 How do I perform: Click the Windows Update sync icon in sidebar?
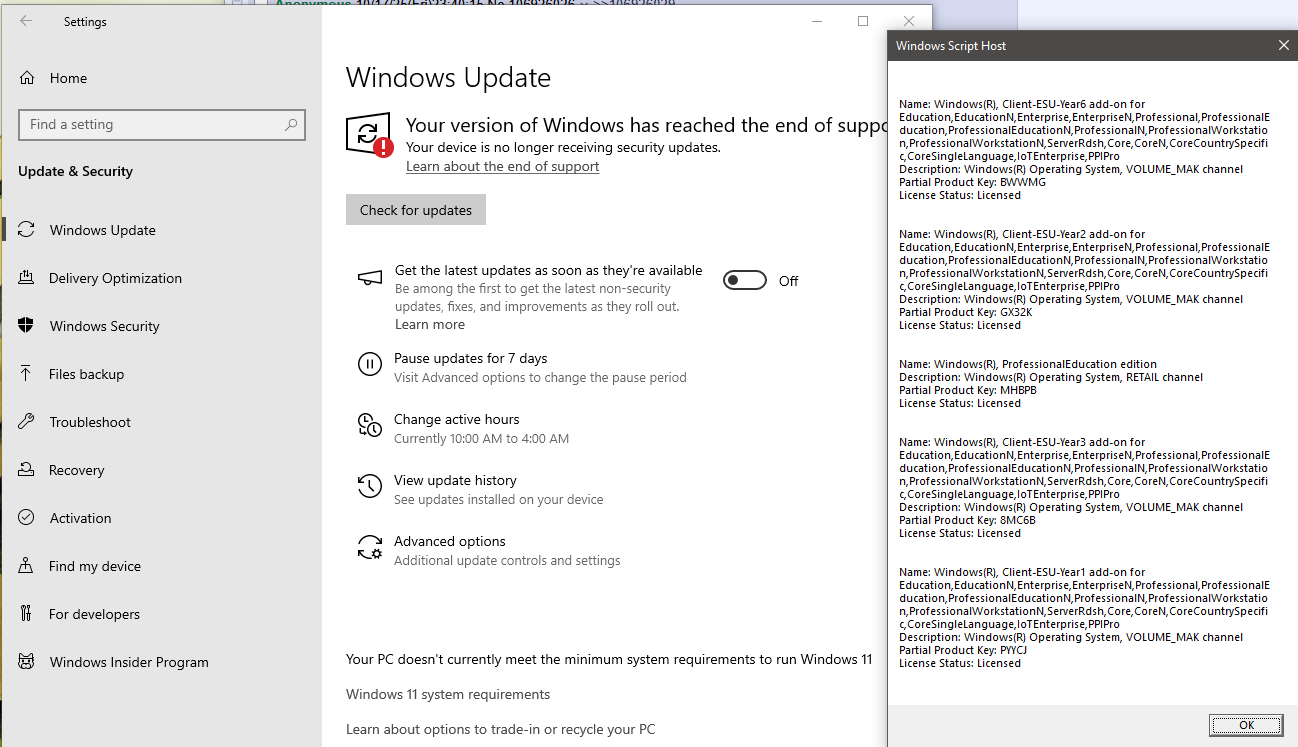27,230
